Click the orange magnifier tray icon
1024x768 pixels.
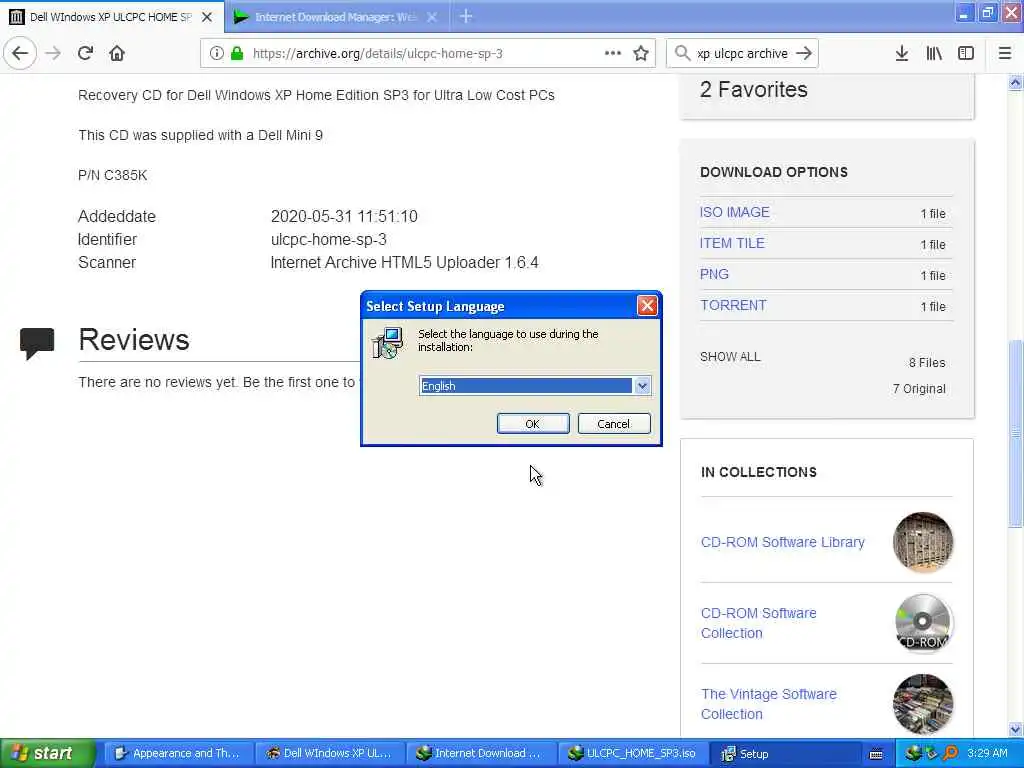pyautogui.click(x=950, y=753)
